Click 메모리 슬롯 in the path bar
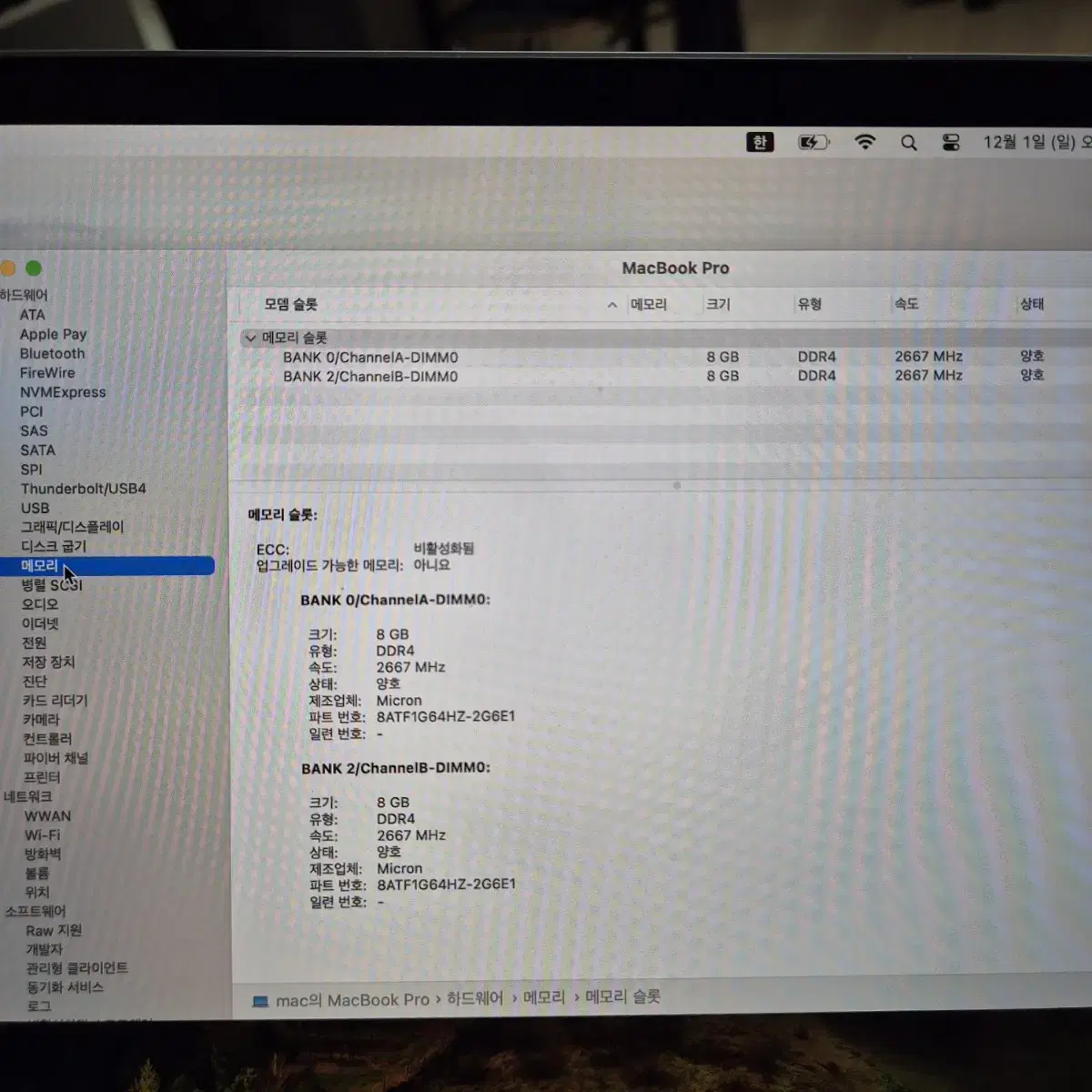The height and width of the screenshot is (1092, 1092). coord(623,996)
